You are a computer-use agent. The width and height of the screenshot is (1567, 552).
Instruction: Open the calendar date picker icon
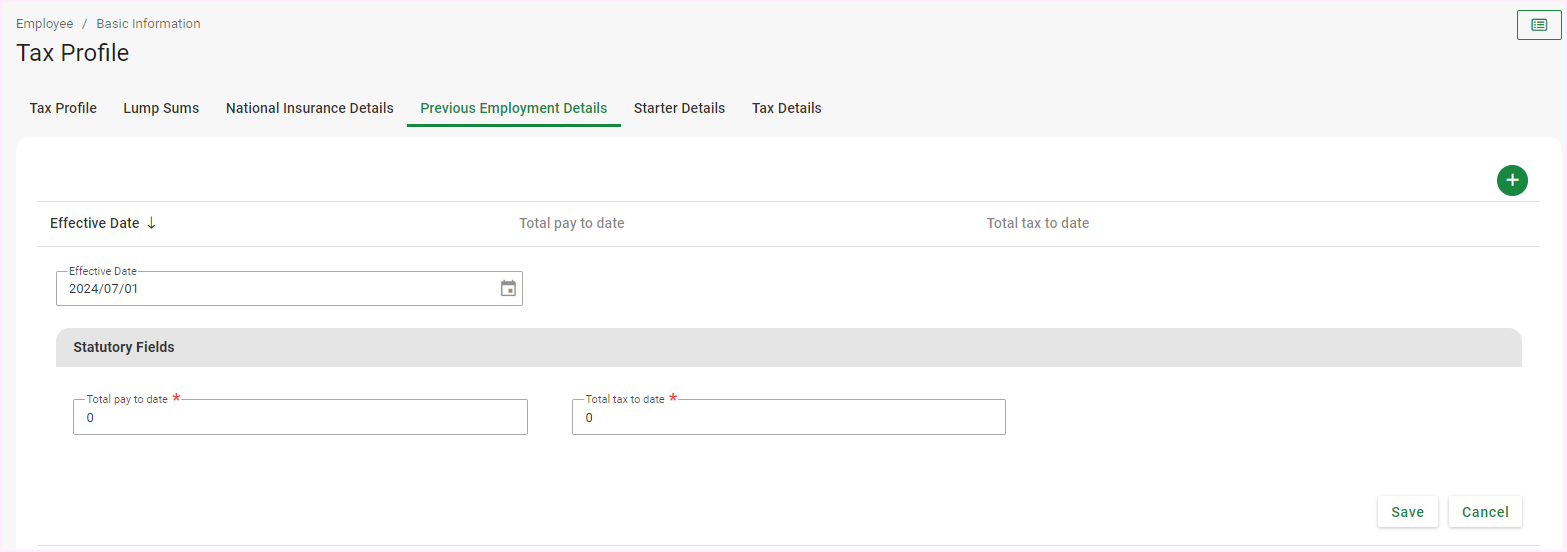[x=508, y=289]
